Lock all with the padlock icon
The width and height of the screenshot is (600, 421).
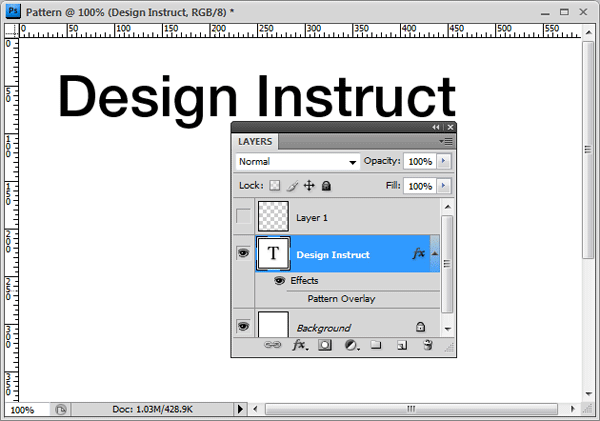tap(326, 186)
